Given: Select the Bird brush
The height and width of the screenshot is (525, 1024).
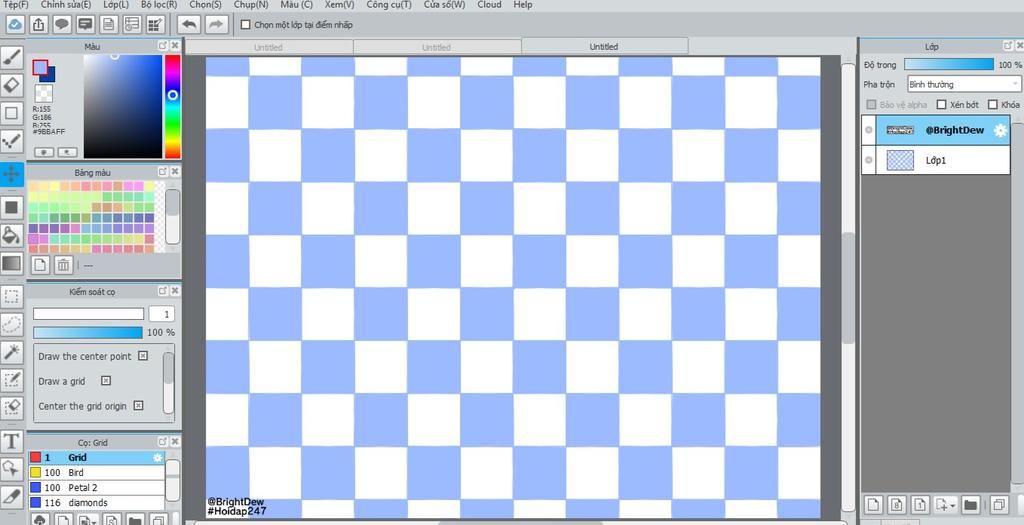Looking at the screenshot, I should click(97, 473).
